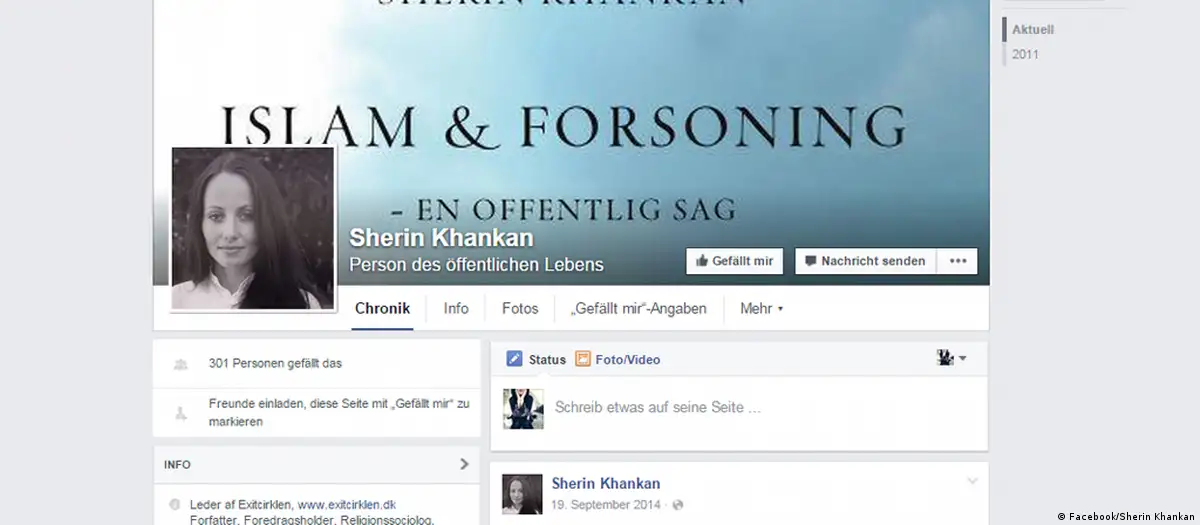Click the Sherin Khankan post author link
This screenshot has width=1200, height=525.
(606, 483)
